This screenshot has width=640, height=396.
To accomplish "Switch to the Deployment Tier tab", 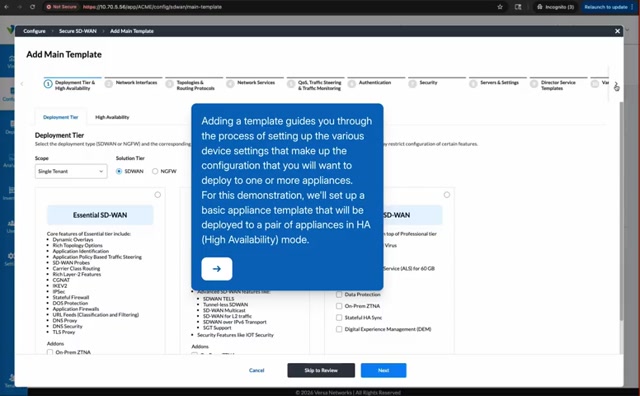I will (60, 117).
